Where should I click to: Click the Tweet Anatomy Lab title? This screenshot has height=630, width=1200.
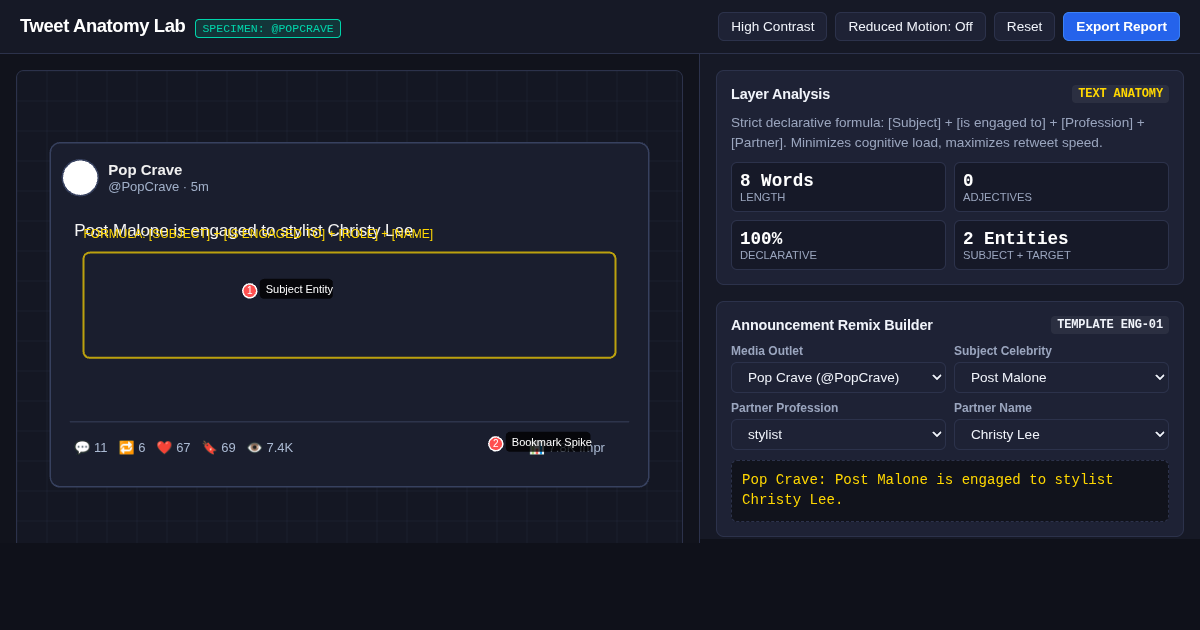(x=102, y=26)
